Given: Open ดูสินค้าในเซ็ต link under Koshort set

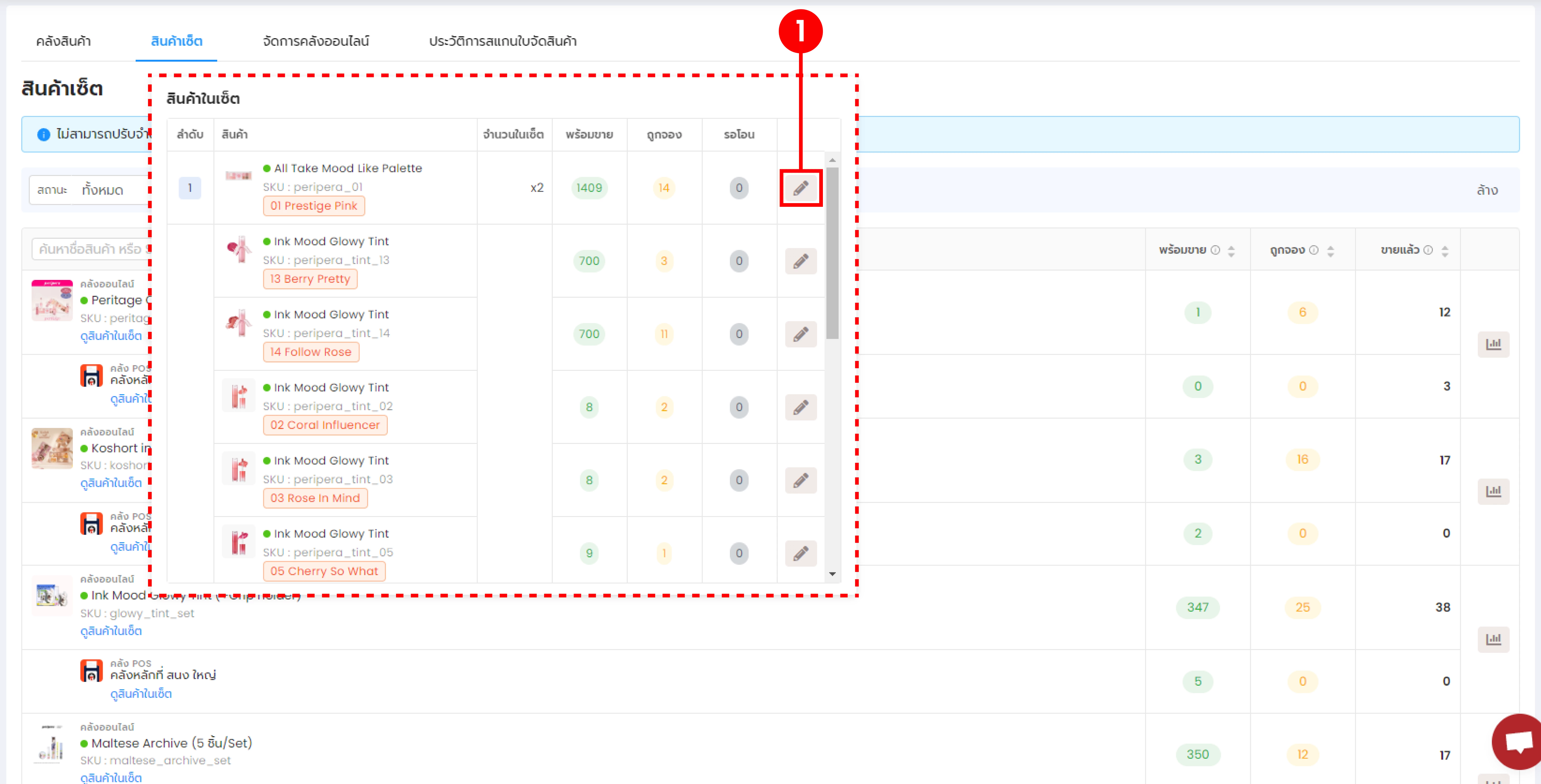Looking at the screenshot, I should (x=111, y=483).
